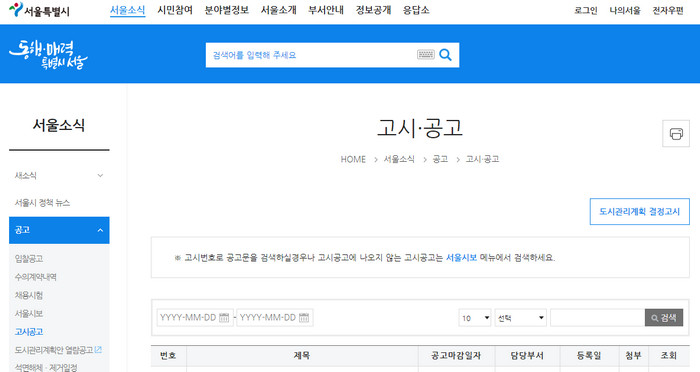This screenshot has height=372, width=700.
Task: Open 서울시 정책 뉴스 in the sidebar
Action: 42,203
